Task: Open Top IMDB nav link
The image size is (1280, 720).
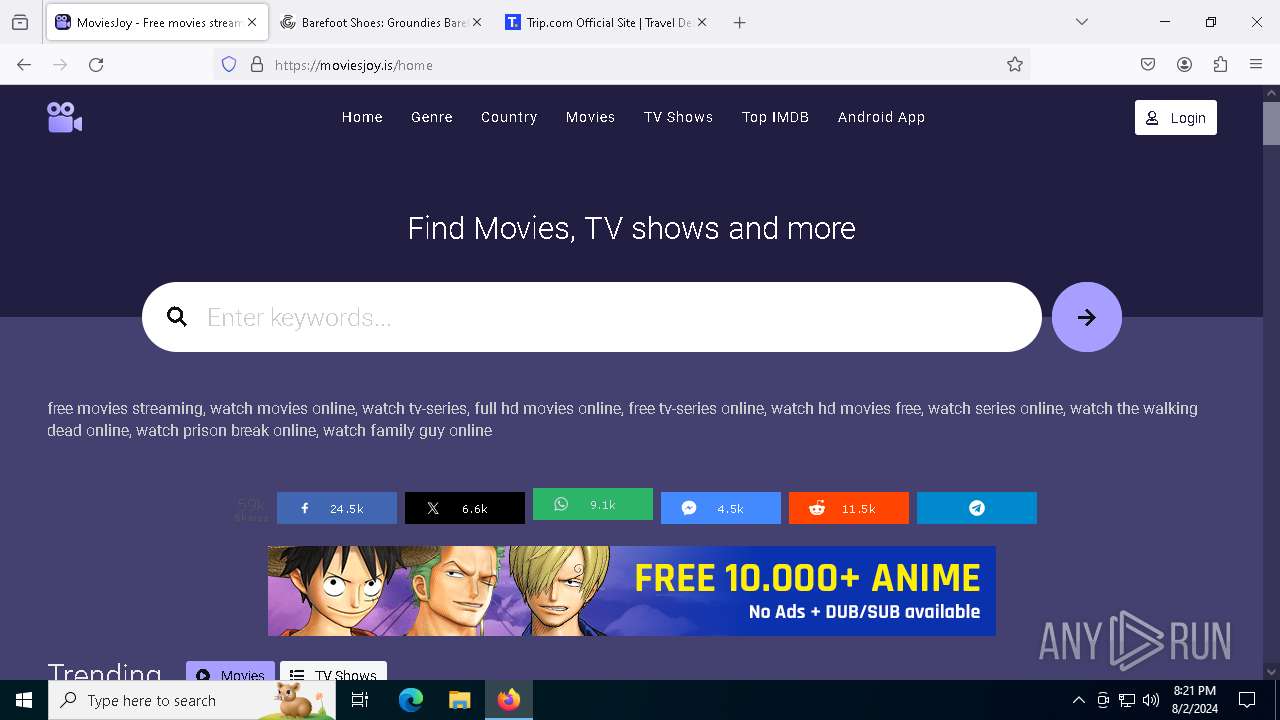Action: pos(775,117)
